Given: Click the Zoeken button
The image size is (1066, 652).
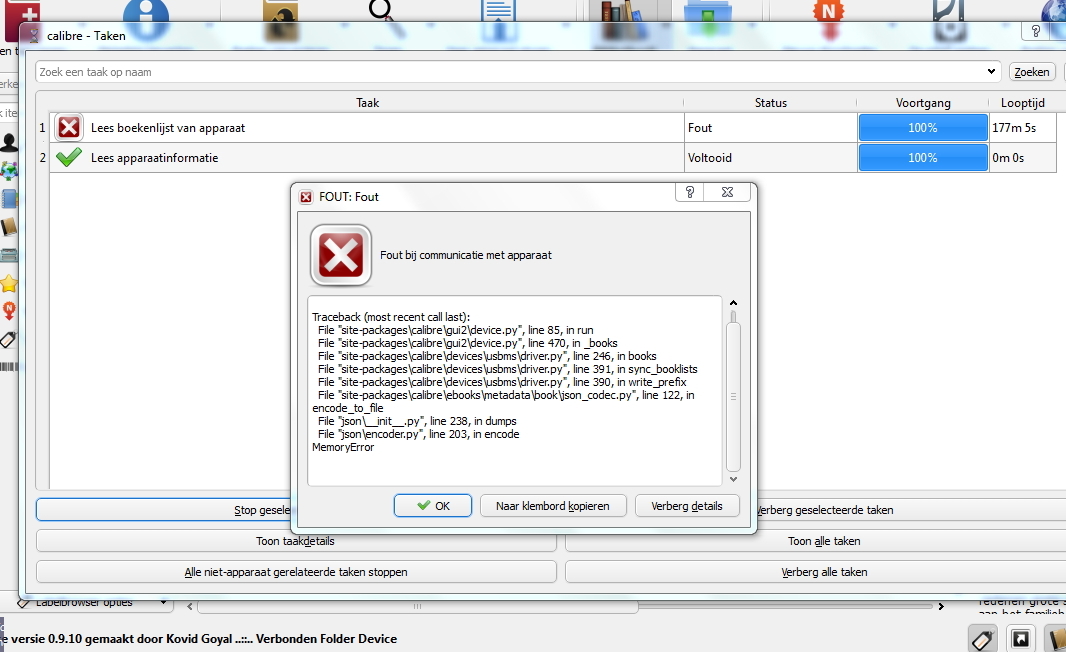Looking at the screenshot, I should point(1031,72).
